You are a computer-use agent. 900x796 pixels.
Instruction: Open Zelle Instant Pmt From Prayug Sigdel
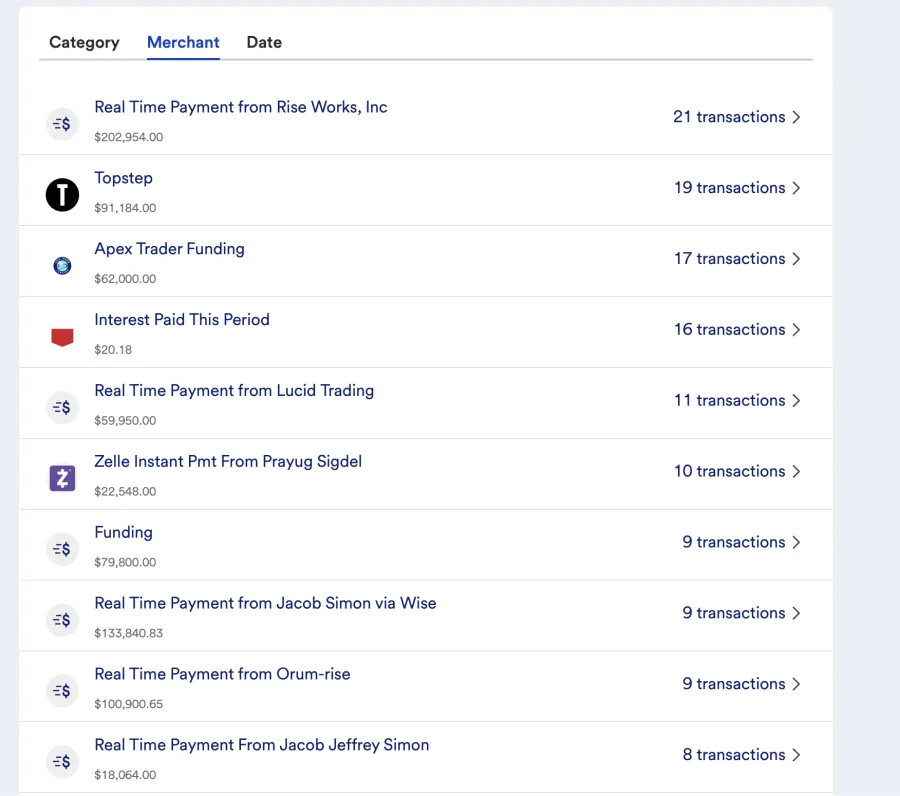click(x=228, y=461)
